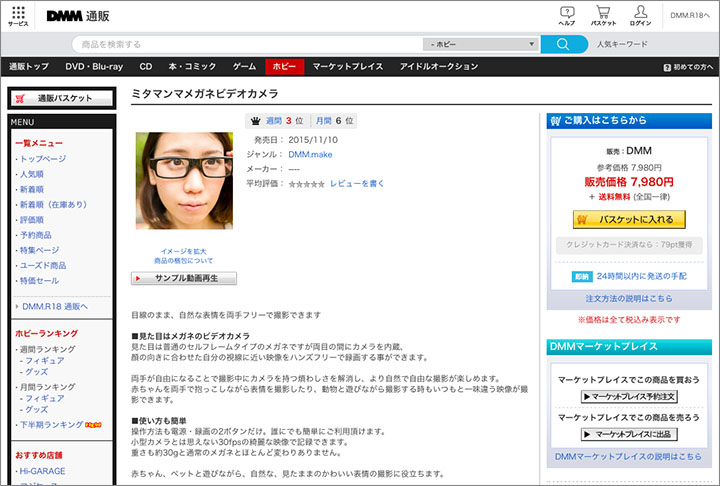The height and width of the screenshot is (486, 720).
Task: Select the CD nav item
Action: pyautogui.click(x=146, y=67)
